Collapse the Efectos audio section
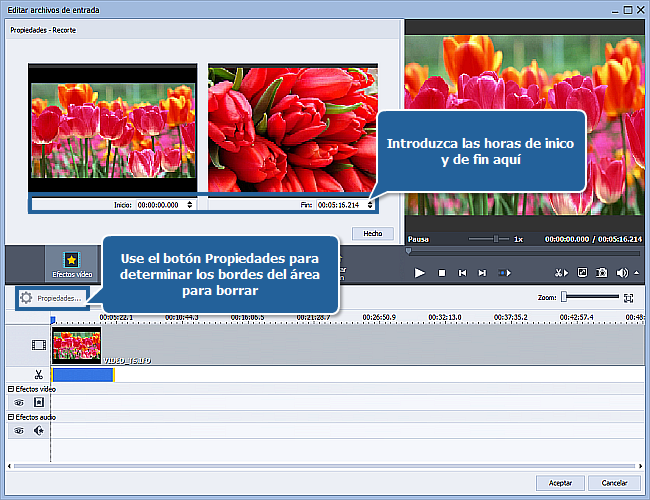650x500 pixels. pos(11,417)
